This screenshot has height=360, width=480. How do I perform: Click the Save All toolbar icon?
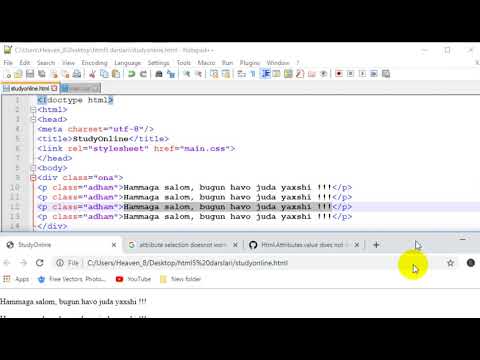pyautogui.click(x=42, y=74)
